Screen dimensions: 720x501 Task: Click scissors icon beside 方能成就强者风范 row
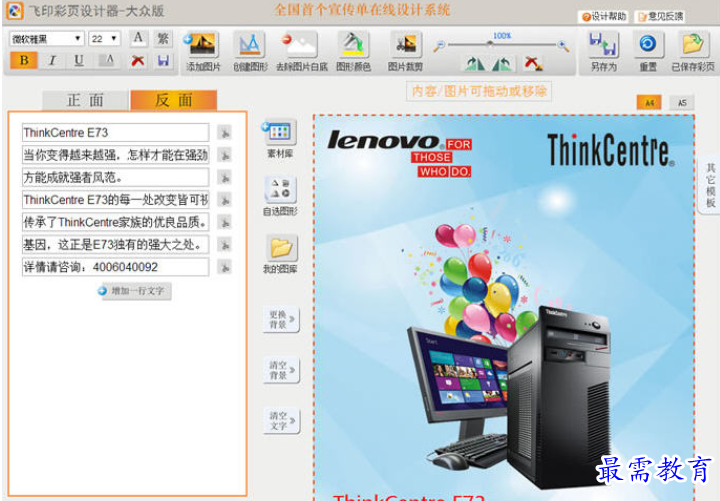tap(225, 177)
